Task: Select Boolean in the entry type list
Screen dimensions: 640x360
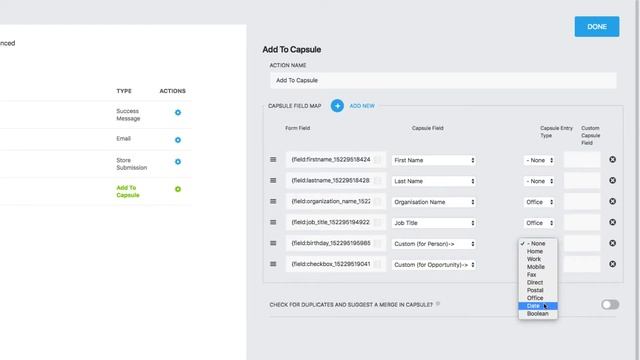Action: click(538, 313)
